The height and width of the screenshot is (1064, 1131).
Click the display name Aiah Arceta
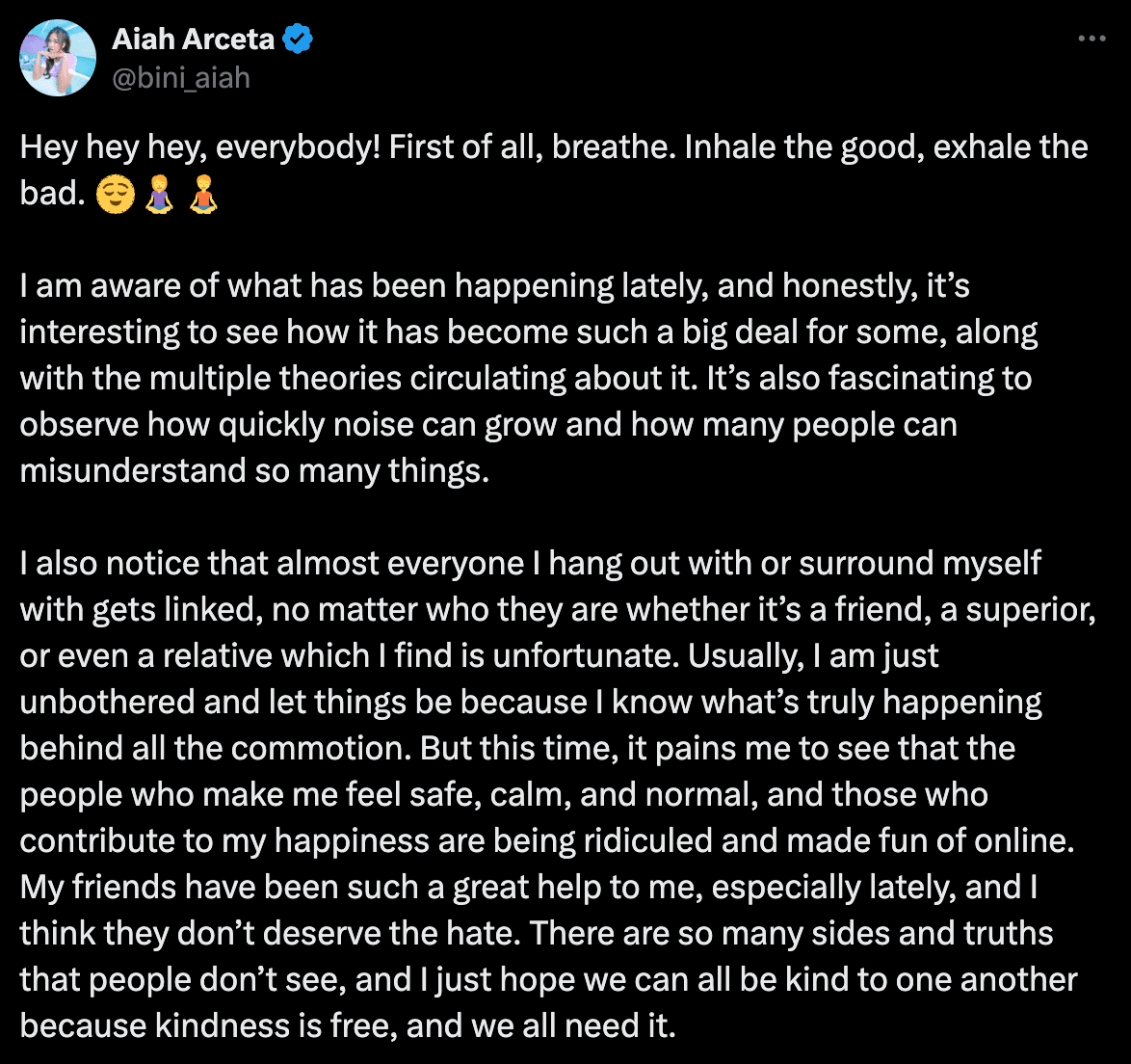click(193, 40)
